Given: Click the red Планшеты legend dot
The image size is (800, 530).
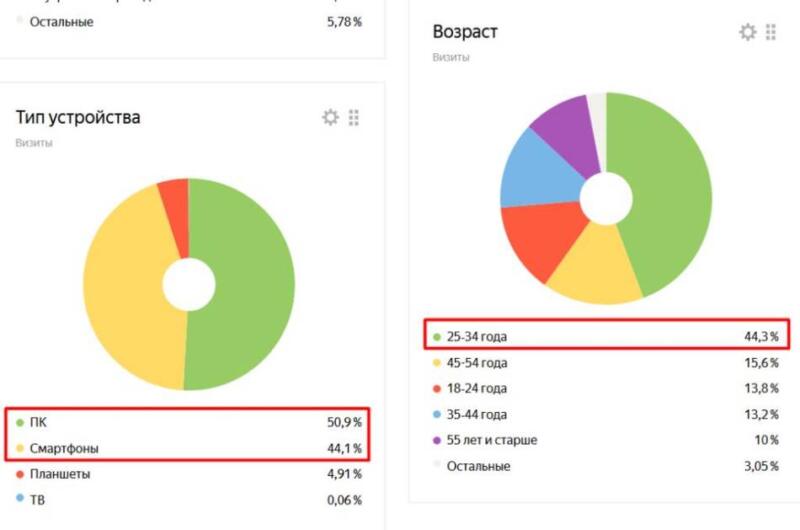Looking at the screenshot, I should click(x=20, y=474).
